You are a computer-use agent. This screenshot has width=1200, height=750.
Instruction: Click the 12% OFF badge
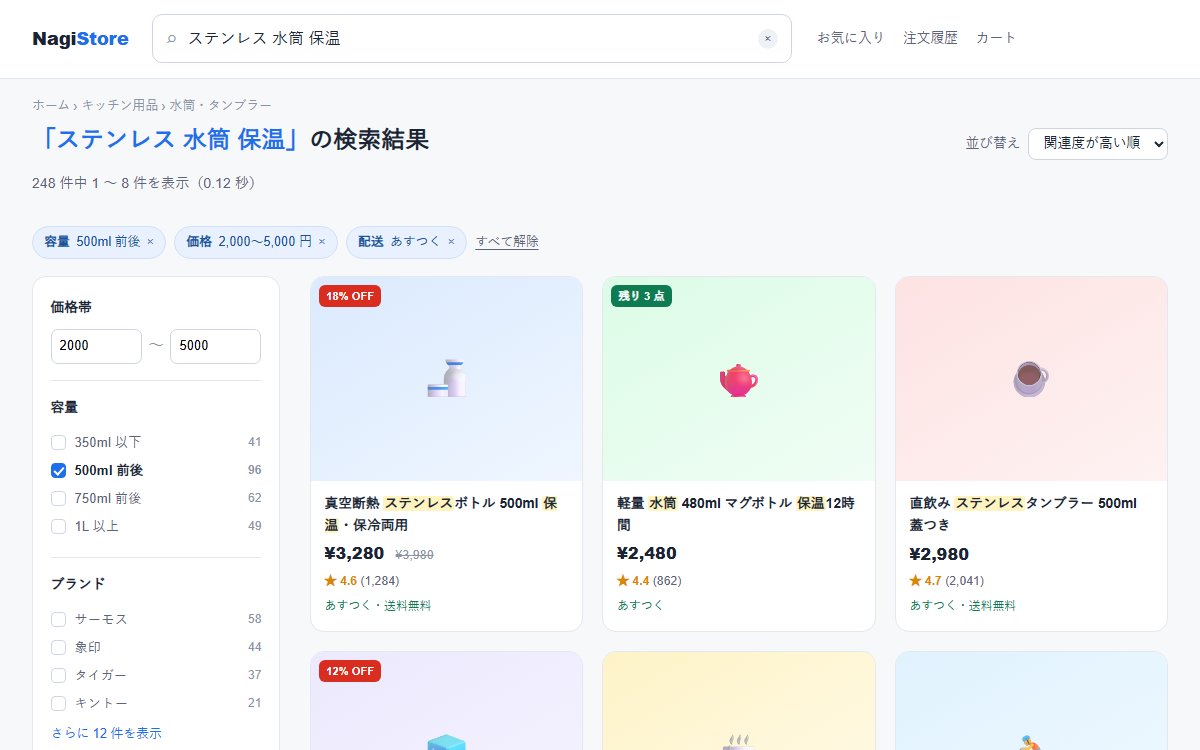pos(350,671)
